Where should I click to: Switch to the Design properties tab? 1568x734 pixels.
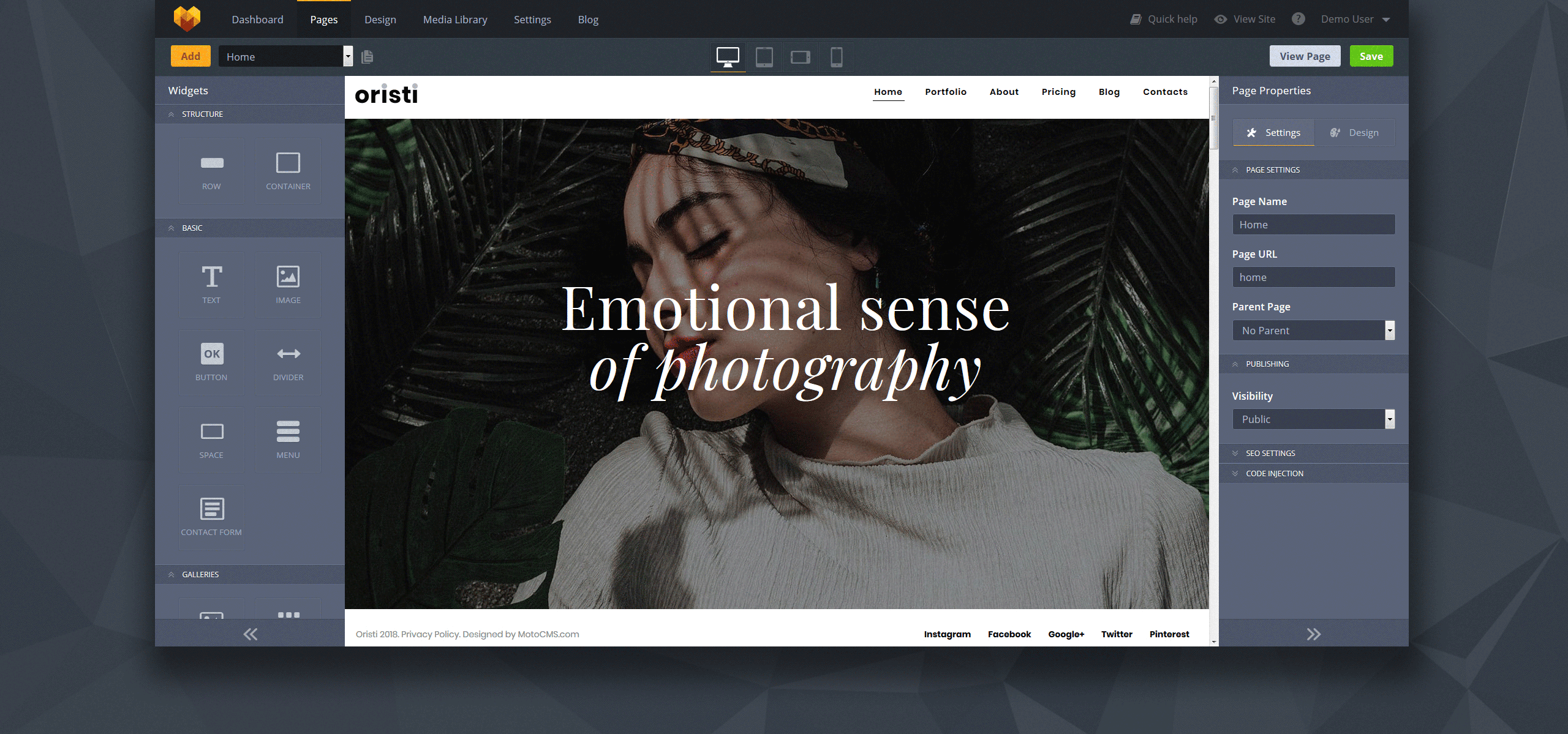pos(1354,133)
